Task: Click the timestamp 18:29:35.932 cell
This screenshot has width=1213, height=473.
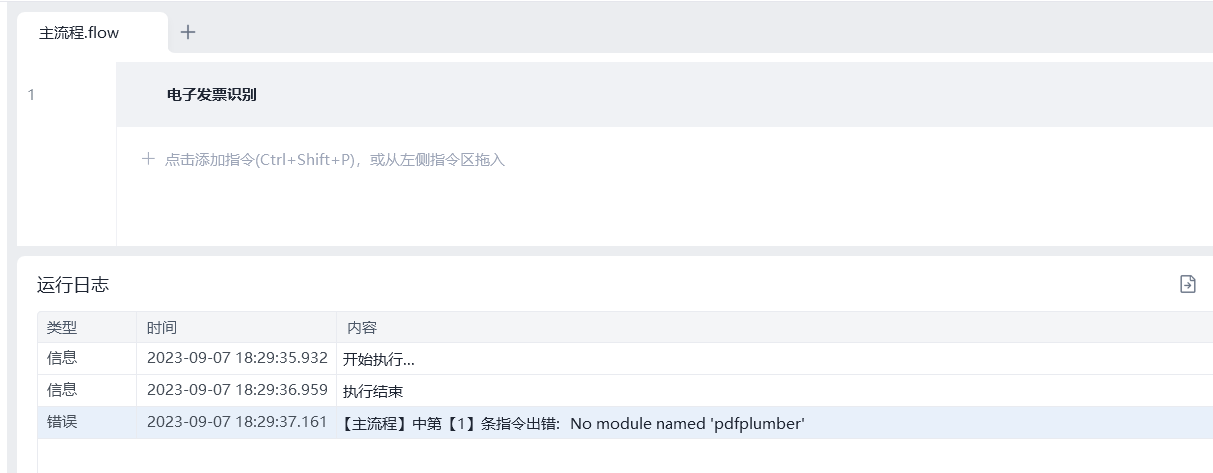Action: (237, 358)
